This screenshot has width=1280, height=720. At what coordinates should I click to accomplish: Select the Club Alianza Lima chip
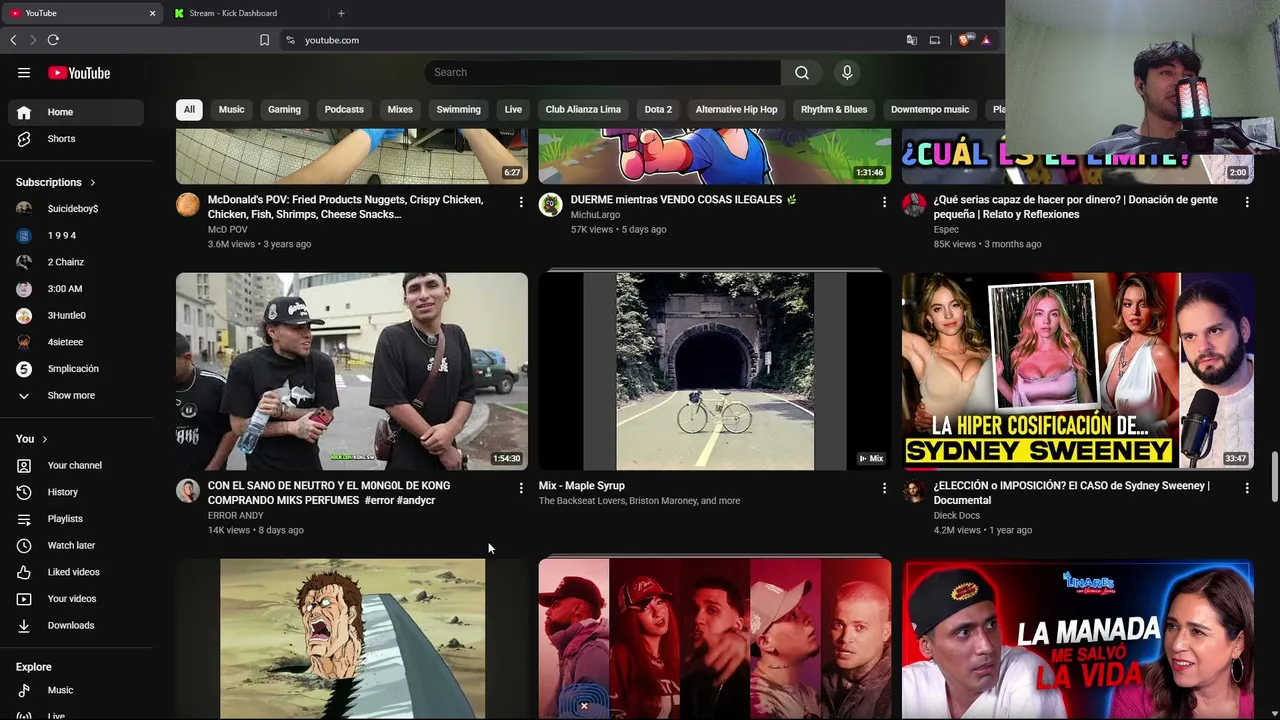coord(583,109)
